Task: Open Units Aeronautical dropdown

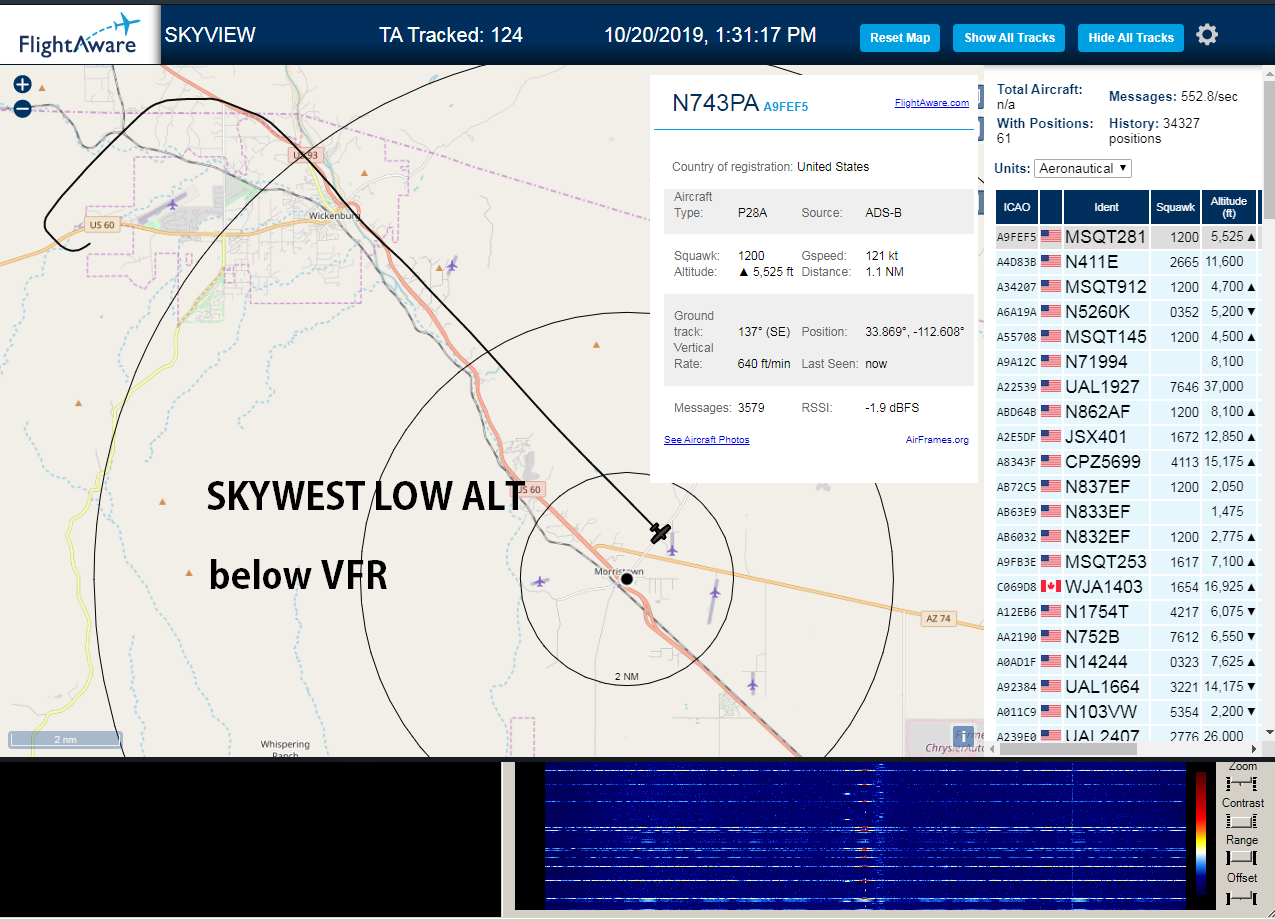Action: tap(1083, 168)
